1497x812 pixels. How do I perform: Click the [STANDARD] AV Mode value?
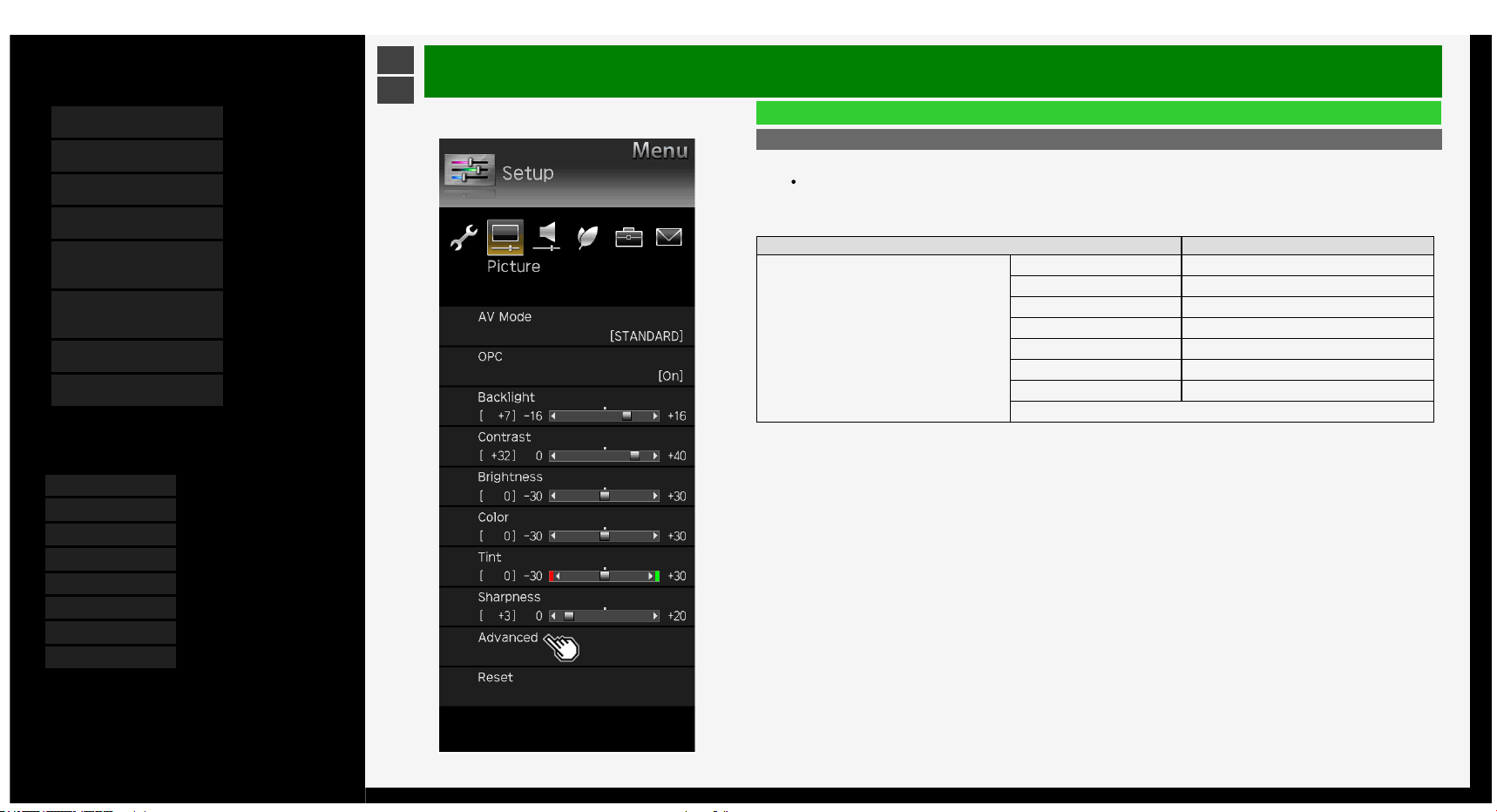coord(647,336)
